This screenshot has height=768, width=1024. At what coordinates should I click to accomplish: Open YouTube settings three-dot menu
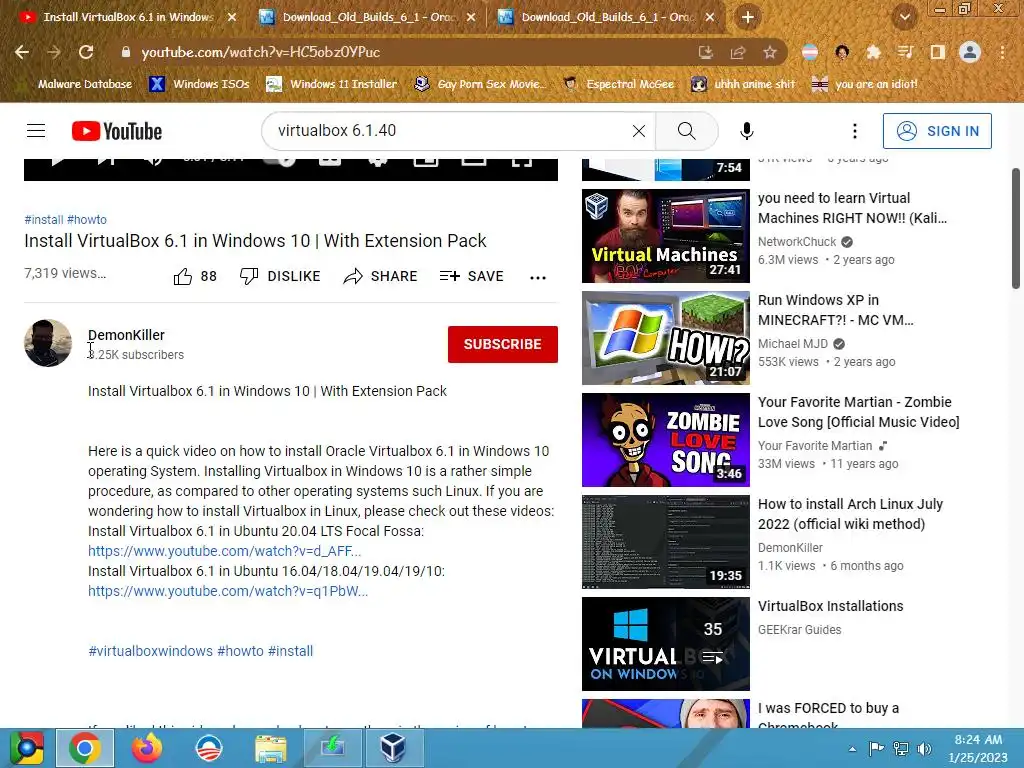[854, 131]
